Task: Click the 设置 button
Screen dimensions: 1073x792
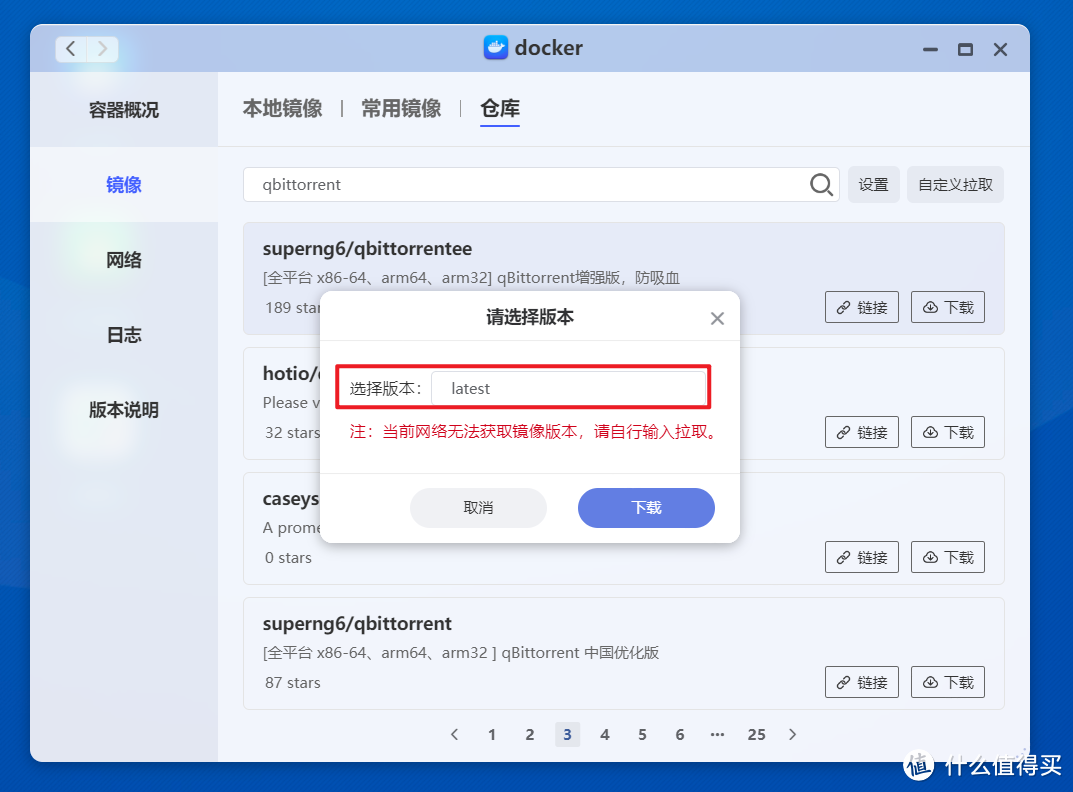Action: (873, 184)
